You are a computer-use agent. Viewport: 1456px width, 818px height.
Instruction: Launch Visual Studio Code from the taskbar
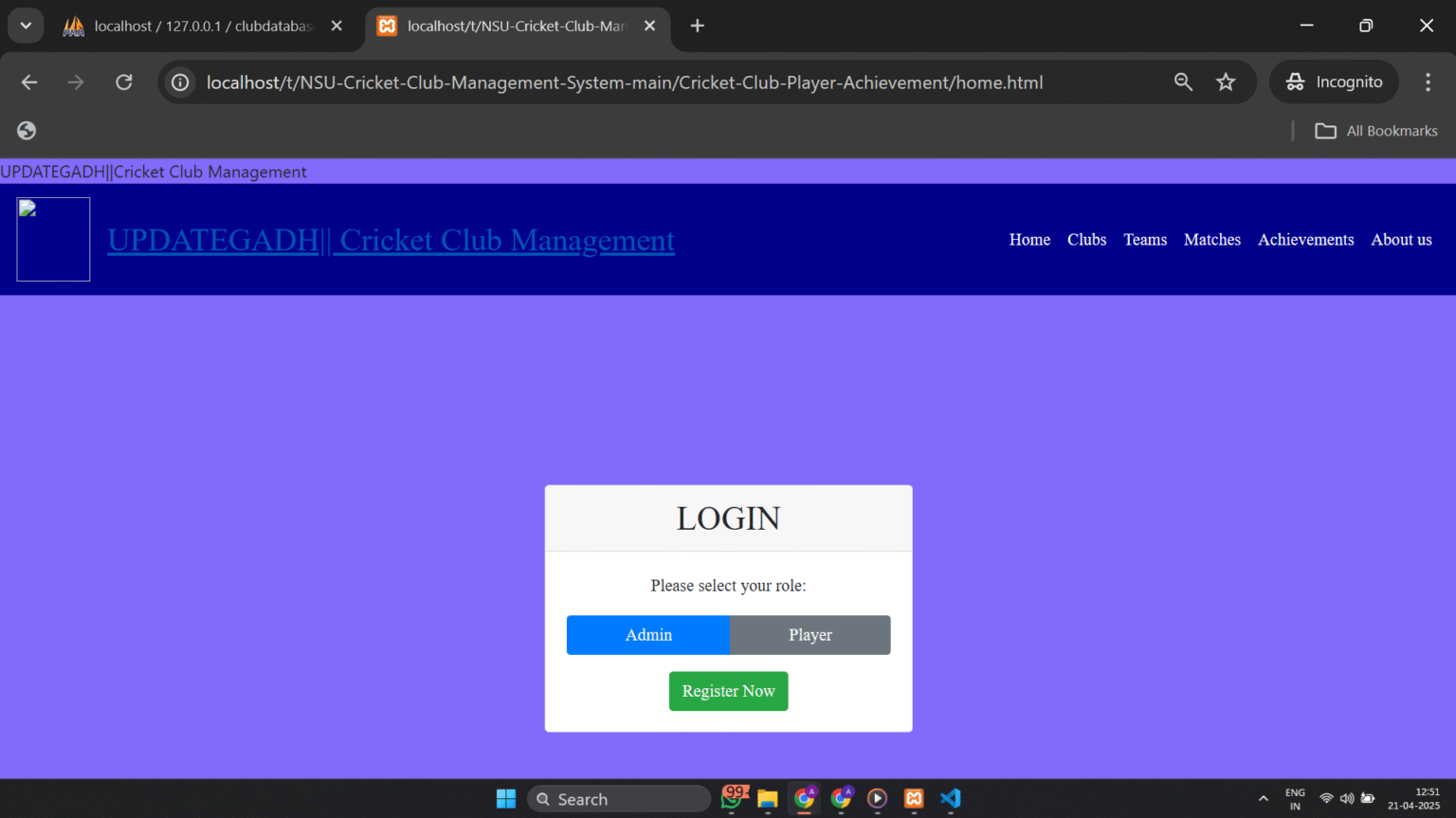tap(950, 799)
